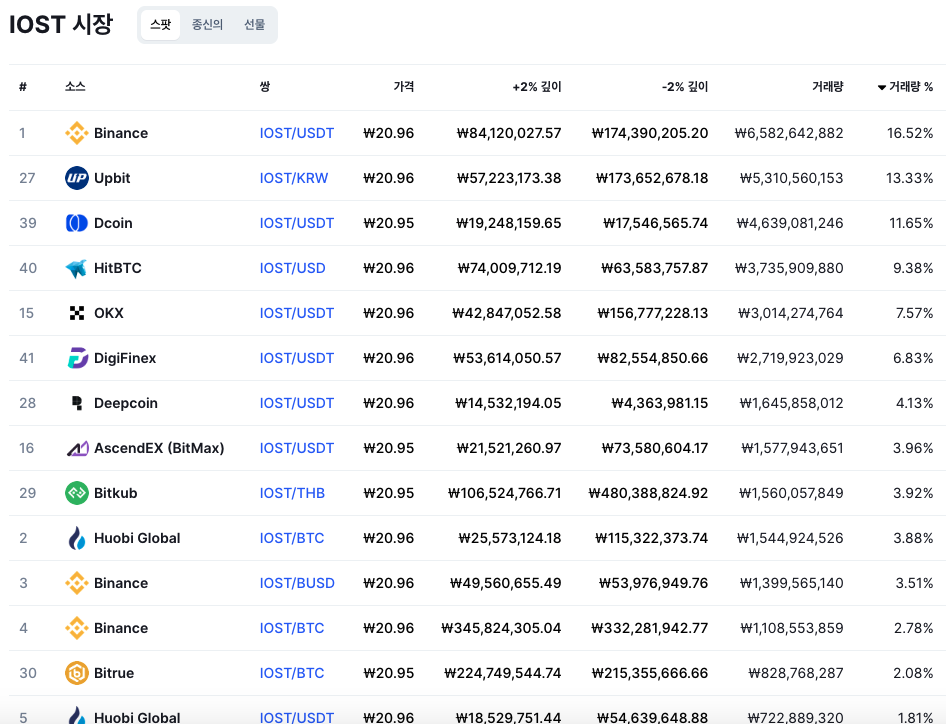Viewport: 946px width, 724px height.
Task: Open OKX IOST/USDT pair link
Action: click(x=297, y=313)
